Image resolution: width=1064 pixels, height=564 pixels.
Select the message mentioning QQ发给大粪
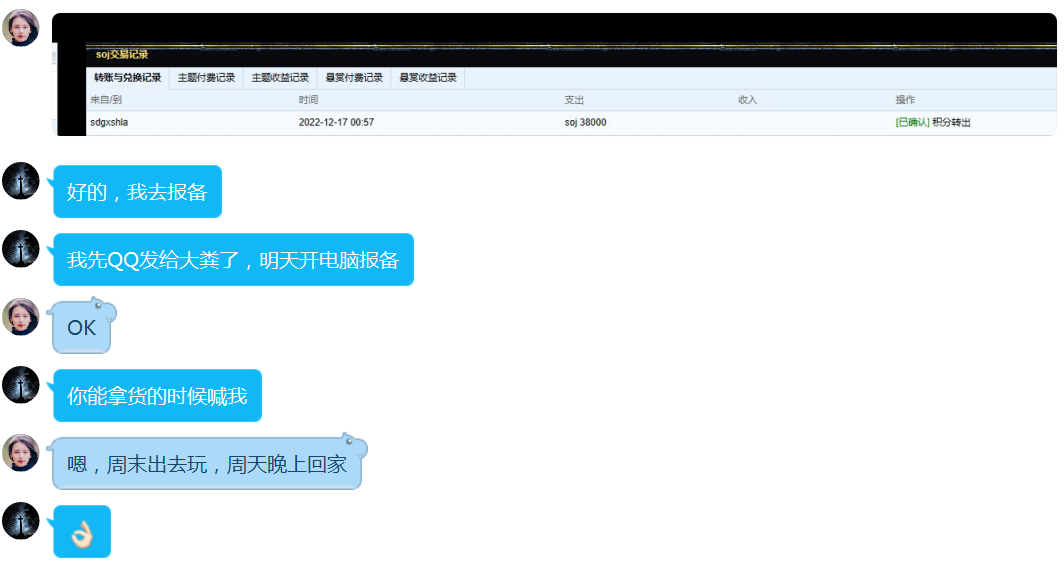pyautogui.click(x=233, y=260)
